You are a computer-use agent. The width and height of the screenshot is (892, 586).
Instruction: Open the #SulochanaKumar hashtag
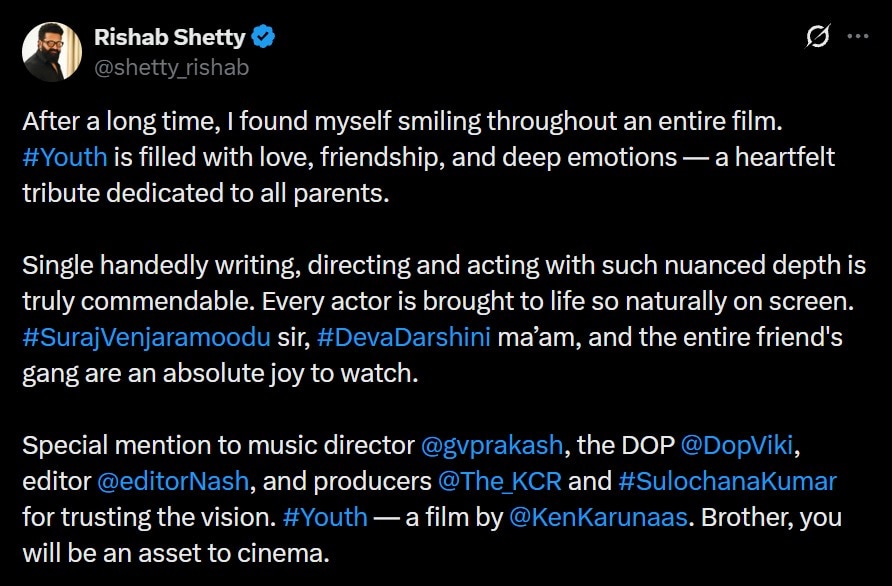[727, 481]
